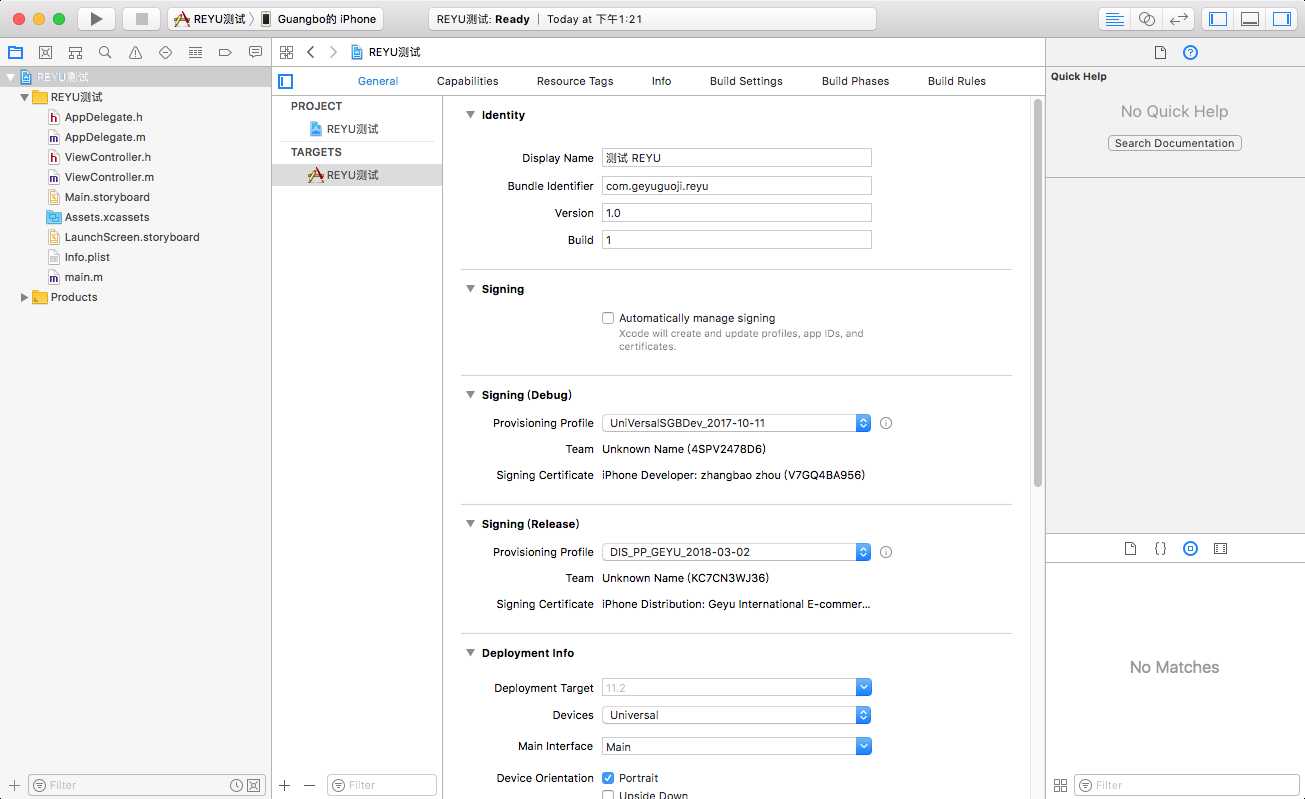Select the Version editor button
This screenshot has width=1305, height=799.
1180,19
